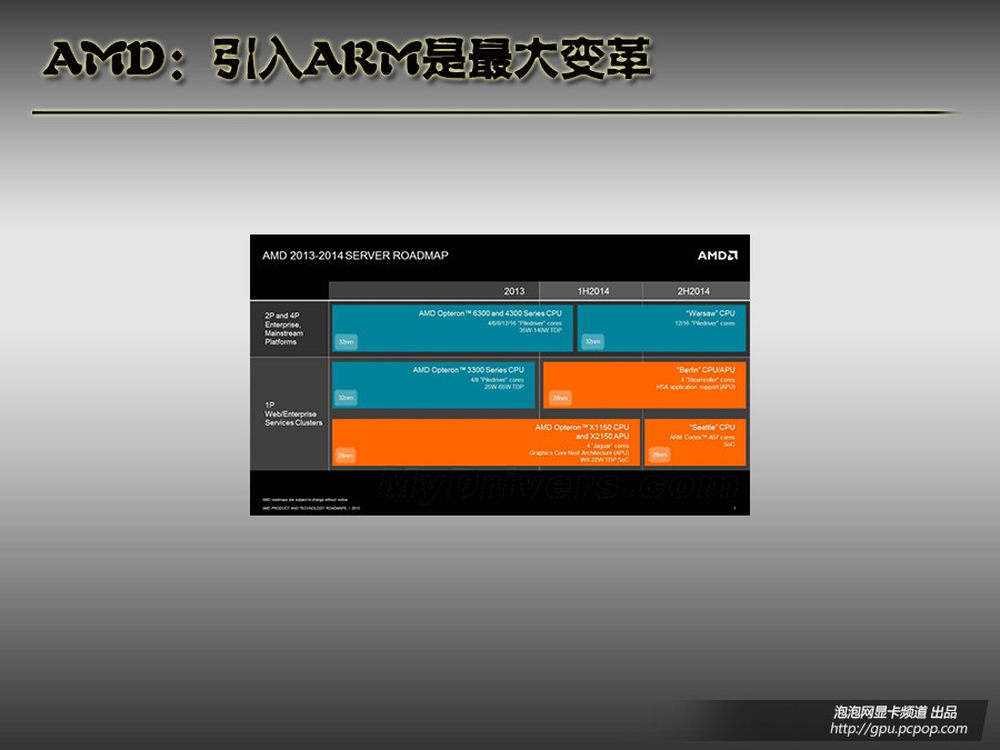
Task: Click the AMD logo on the roadmap
Action: [x=717, y=256]
